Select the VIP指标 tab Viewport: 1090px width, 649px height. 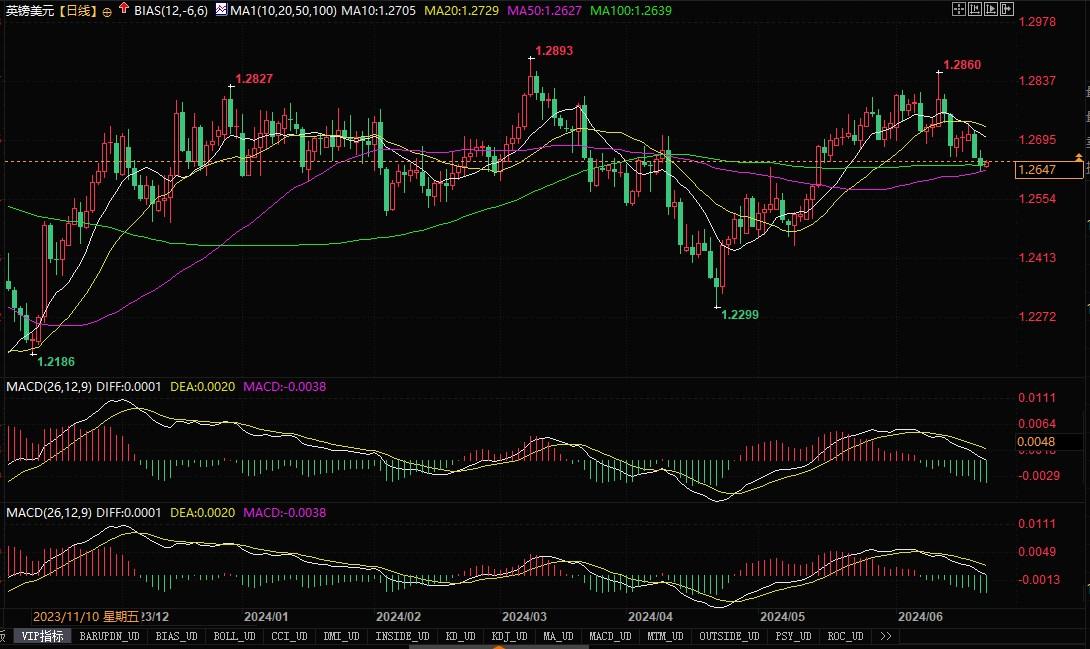point(42,636)
